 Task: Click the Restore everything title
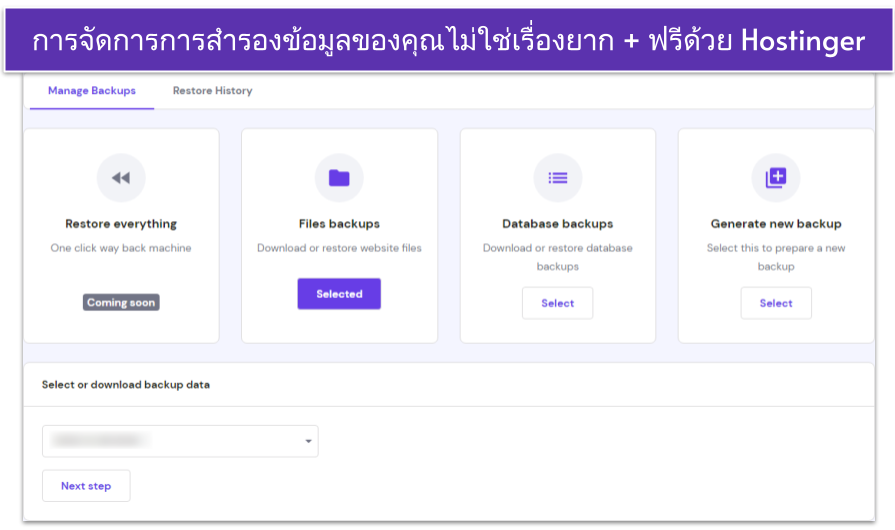(x=121, y=224)
